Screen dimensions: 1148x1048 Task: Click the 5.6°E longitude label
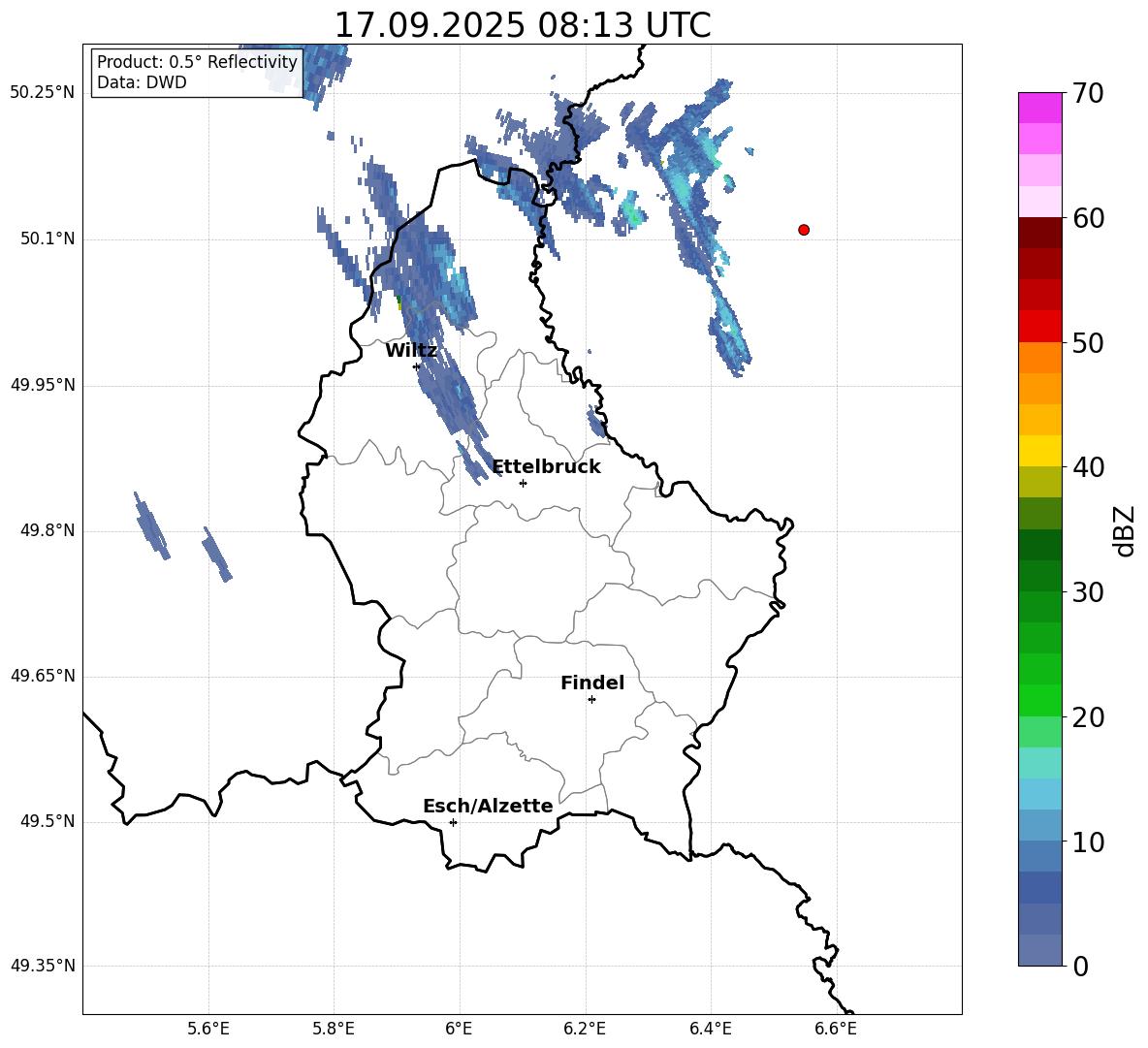click(208, 1029)
